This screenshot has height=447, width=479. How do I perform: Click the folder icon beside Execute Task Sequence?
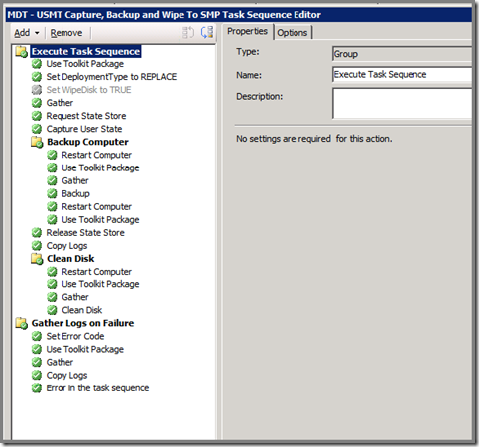[22, 52]
